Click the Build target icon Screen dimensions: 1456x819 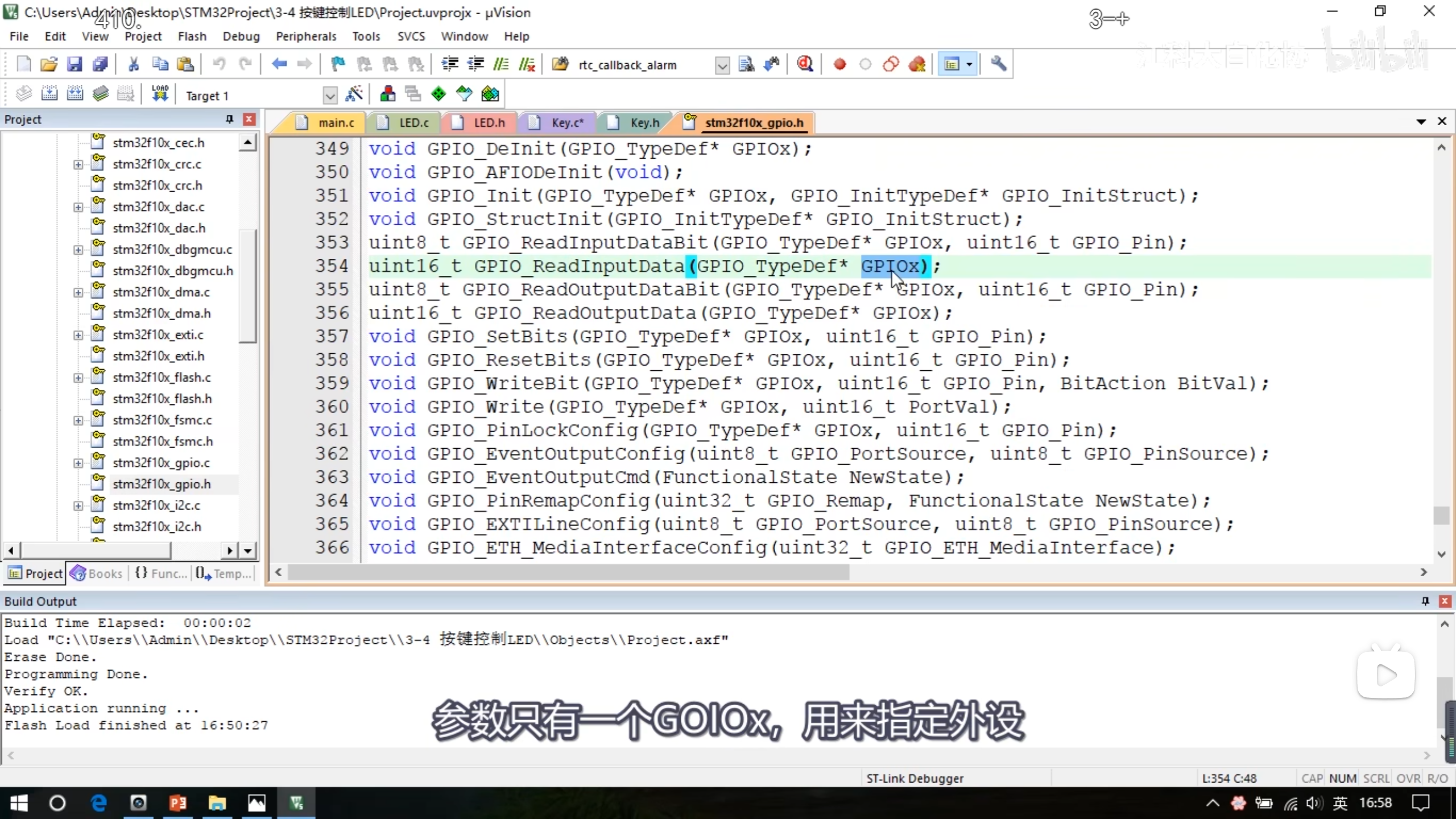coord(49,94)
